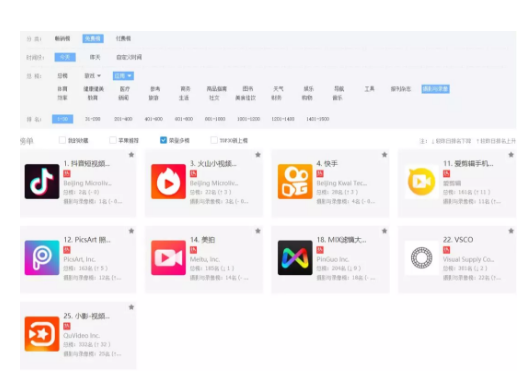Open the TikTok (抖音) app icon
529x383 pixels.
pyautogui.click(x=42, y=182)
